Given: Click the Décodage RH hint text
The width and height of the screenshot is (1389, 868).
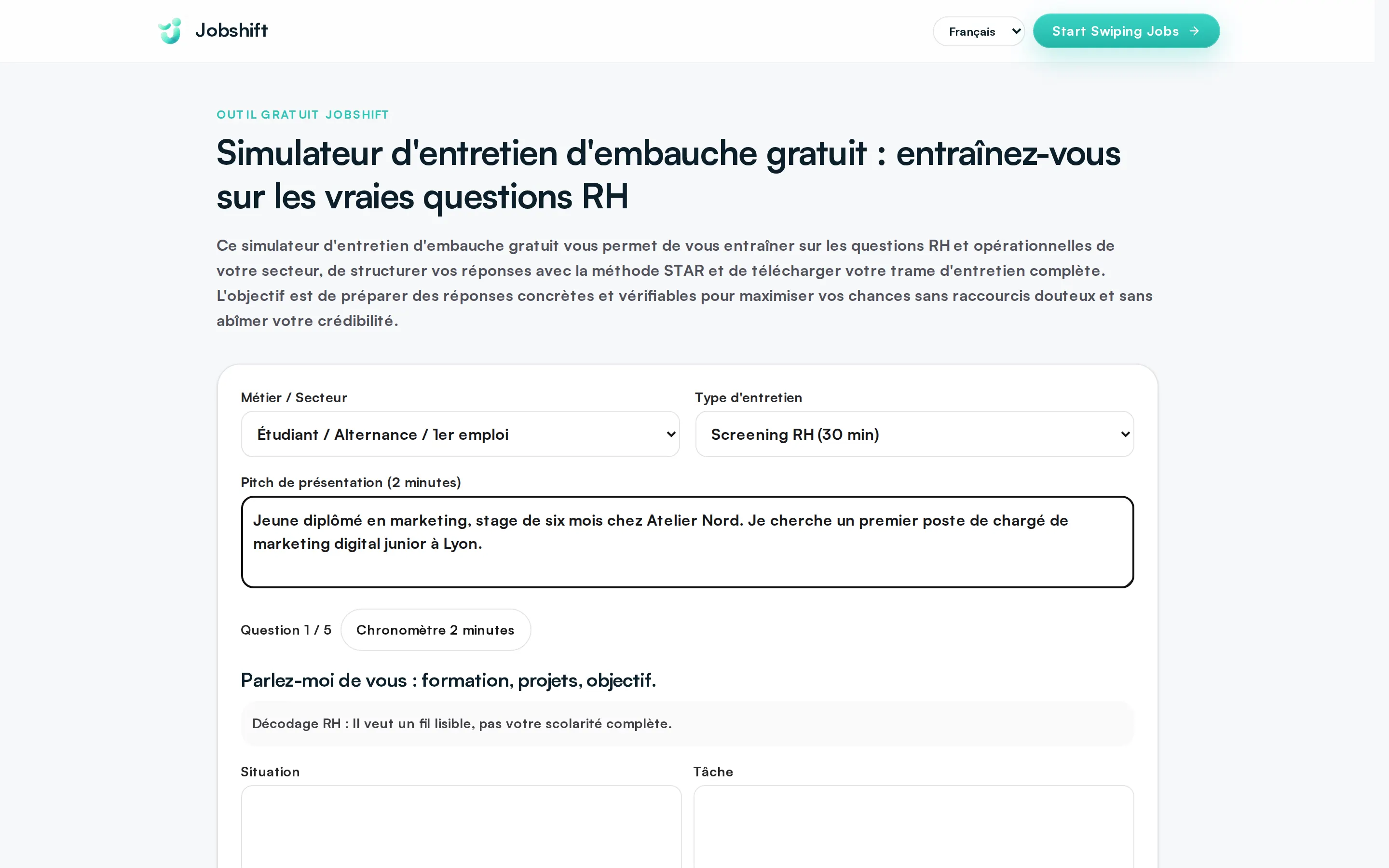Looking at the screenshot, I should click(x=462, y=723).
